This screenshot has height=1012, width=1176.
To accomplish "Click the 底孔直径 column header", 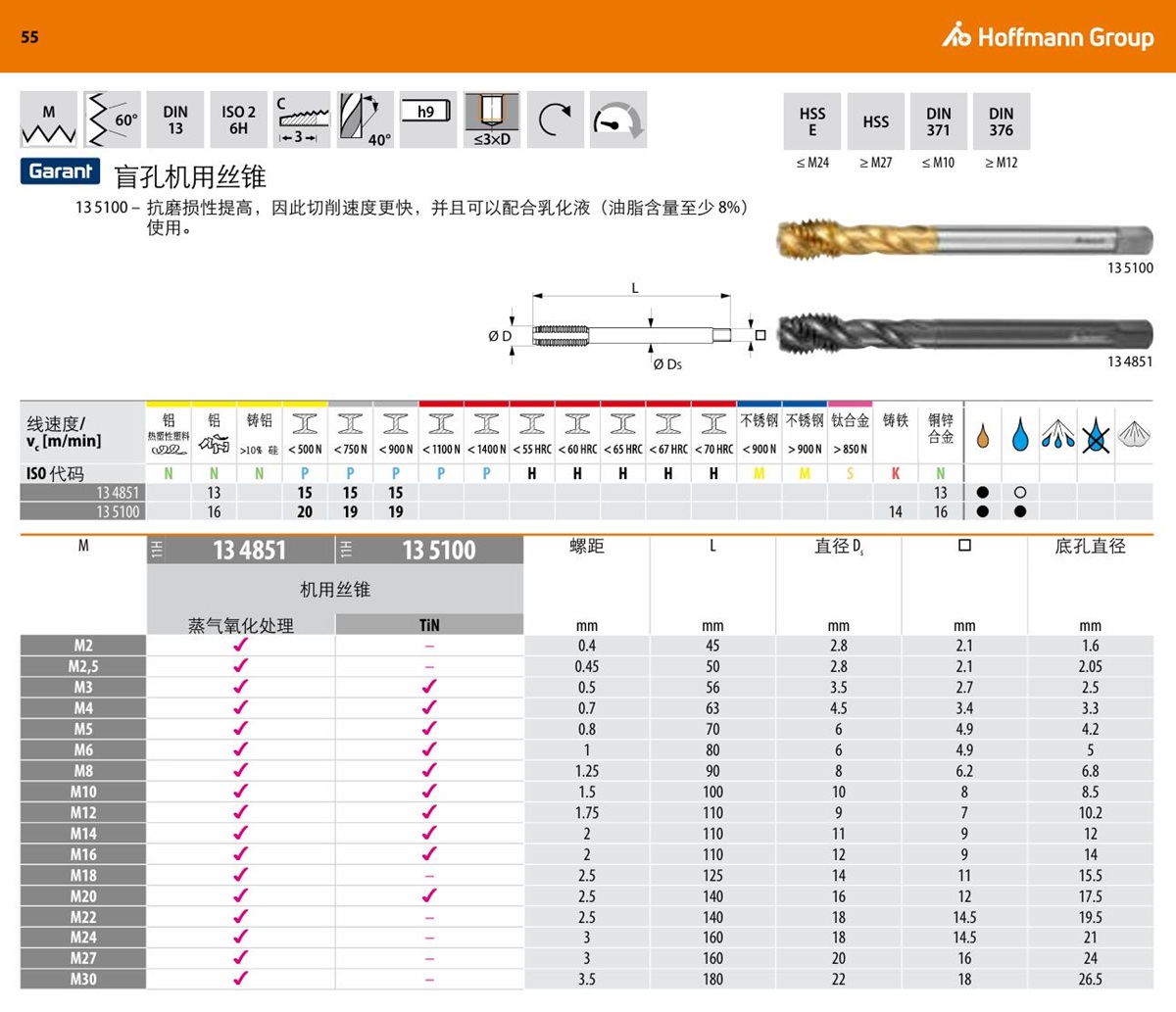I will coord(1091,547).
